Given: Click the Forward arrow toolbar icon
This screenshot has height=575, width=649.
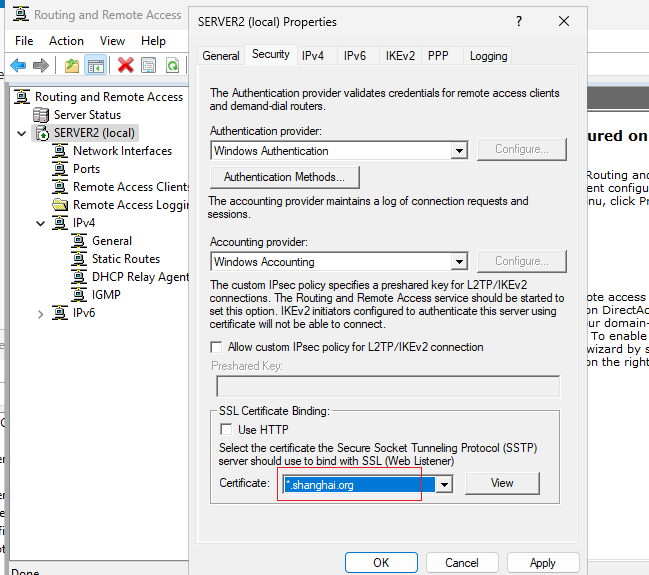Looking at the screenshot, I should coord(41,65).
